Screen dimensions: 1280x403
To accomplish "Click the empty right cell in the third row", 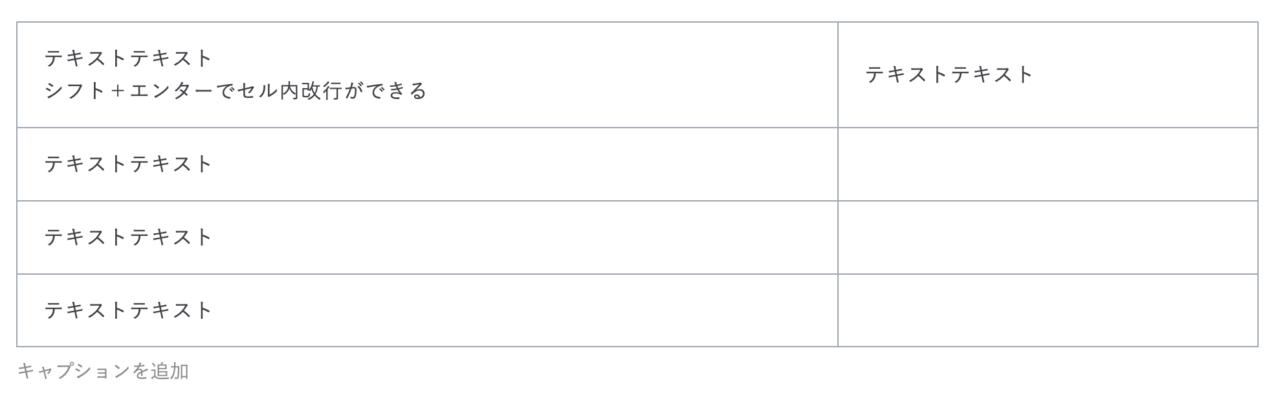I will point(1048,237).
